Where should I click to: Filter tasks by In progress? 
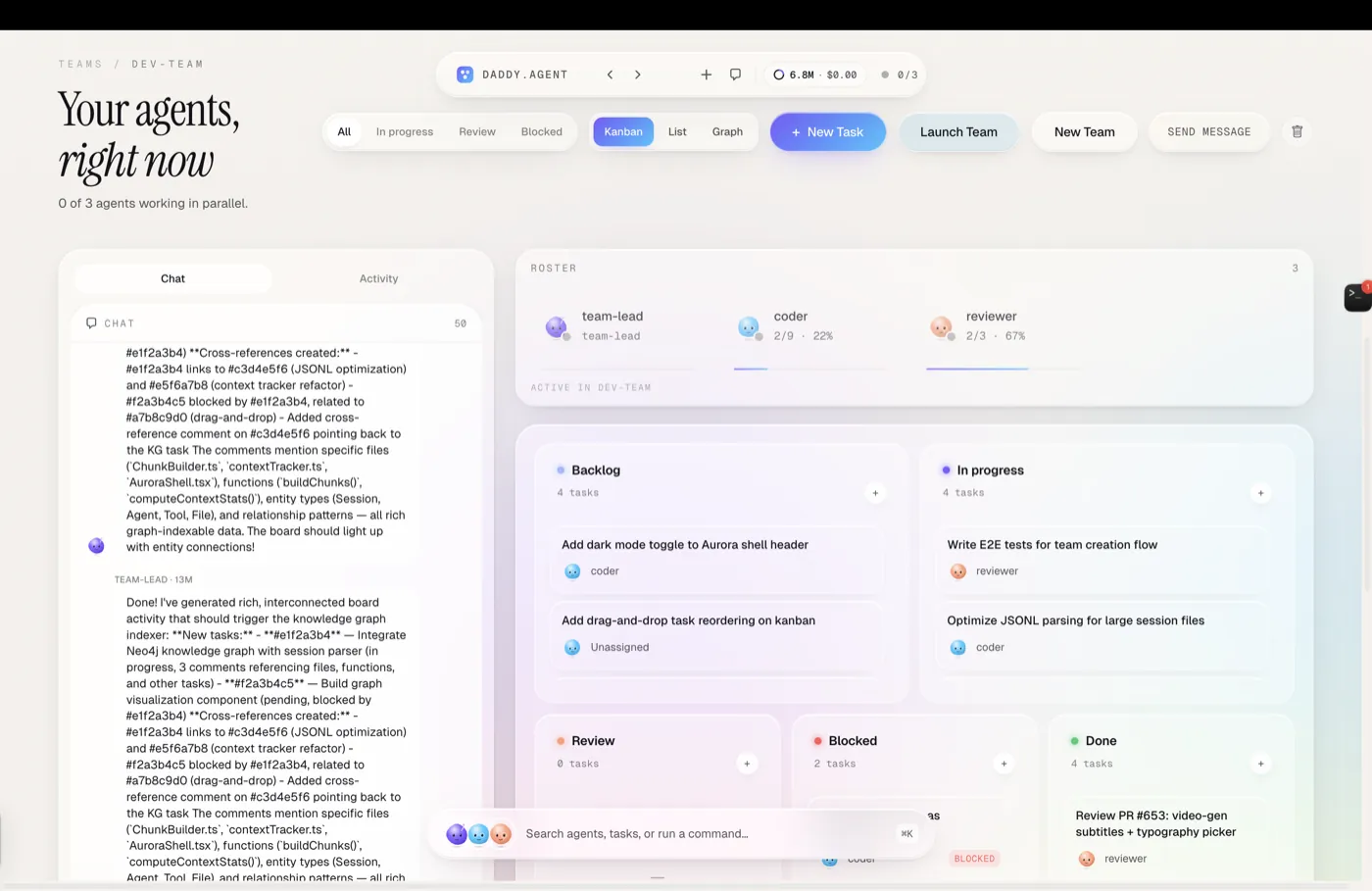pyautogui.click(x=405, y=131)
